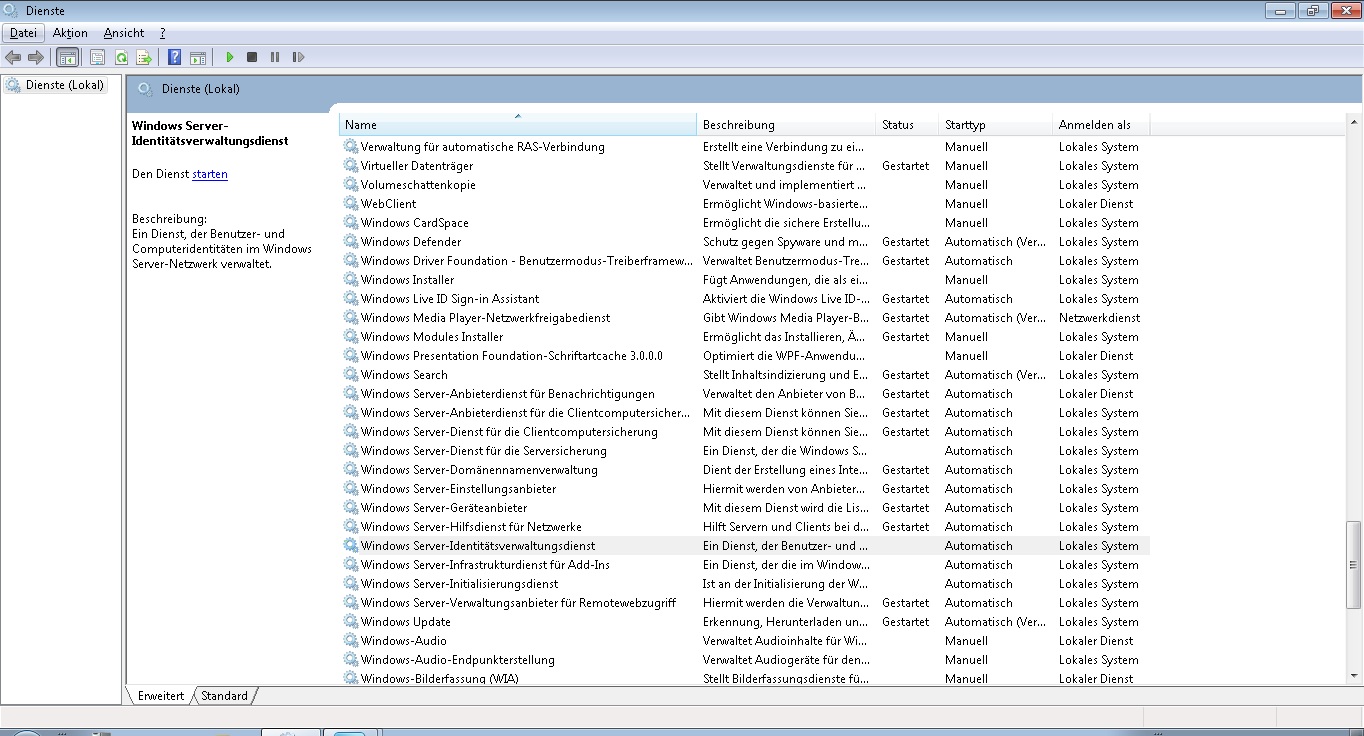Image resolution: width=1364 pixels, height=736 pixels.
Task: Click the Back arrow in the toolbar
Action: (x=13, y=57)
